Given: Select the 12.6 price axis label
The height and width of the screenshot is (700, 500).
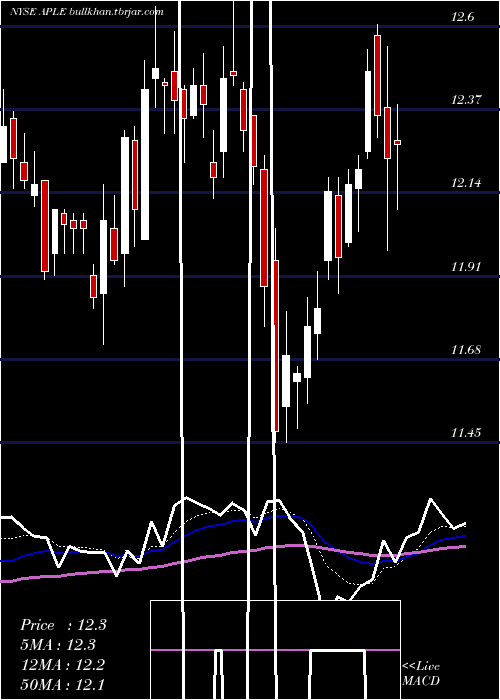Looking at the screenshot, I should 462,17.
